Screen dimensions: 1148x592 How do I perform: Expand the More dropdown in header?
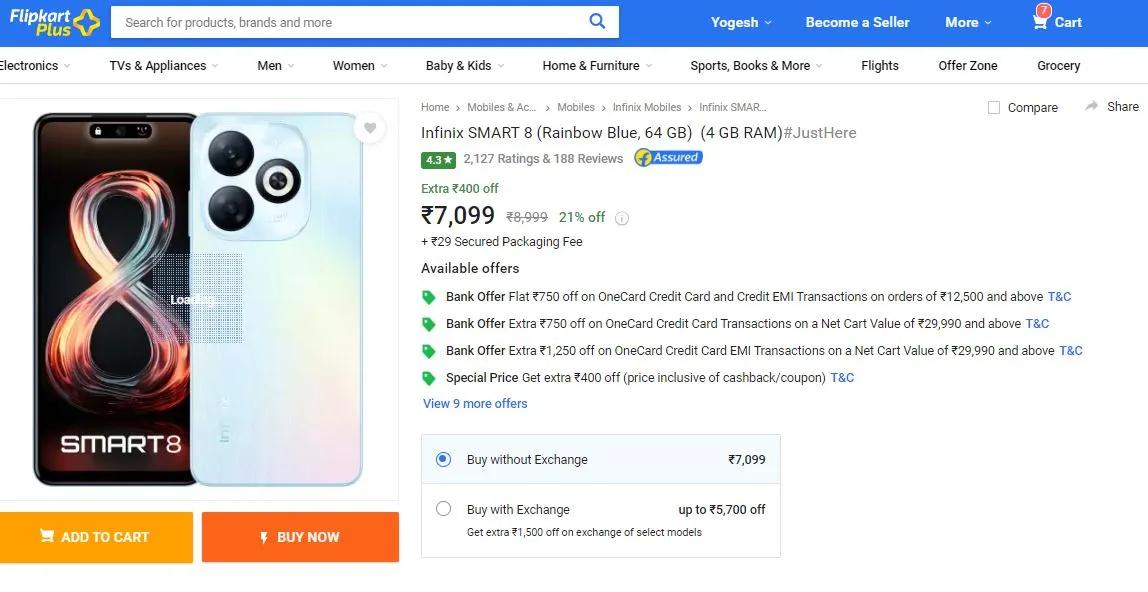(968, 22)
